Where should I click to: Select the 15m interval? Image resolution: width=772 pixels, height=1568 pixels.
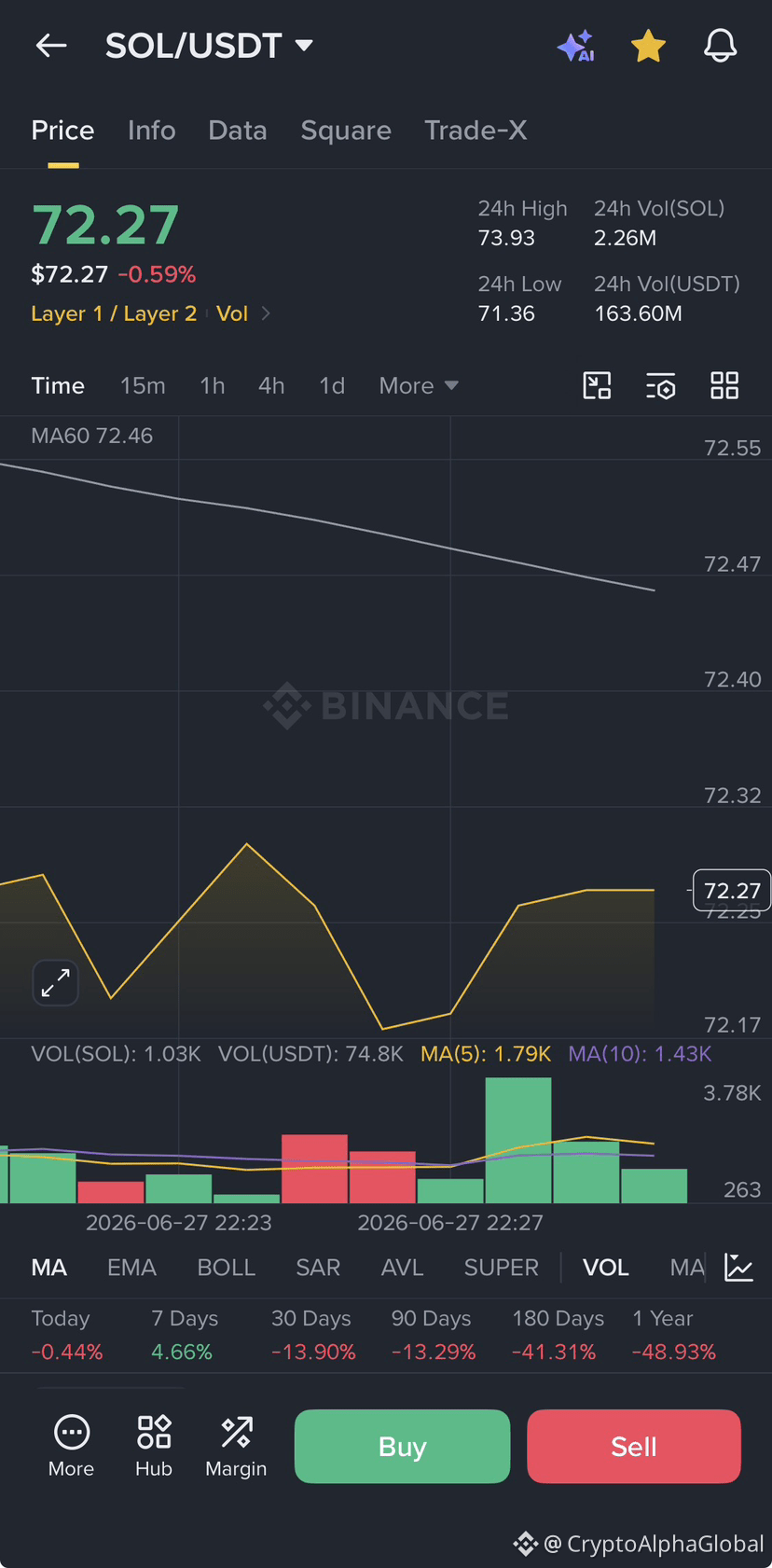[x=143, y=385]
